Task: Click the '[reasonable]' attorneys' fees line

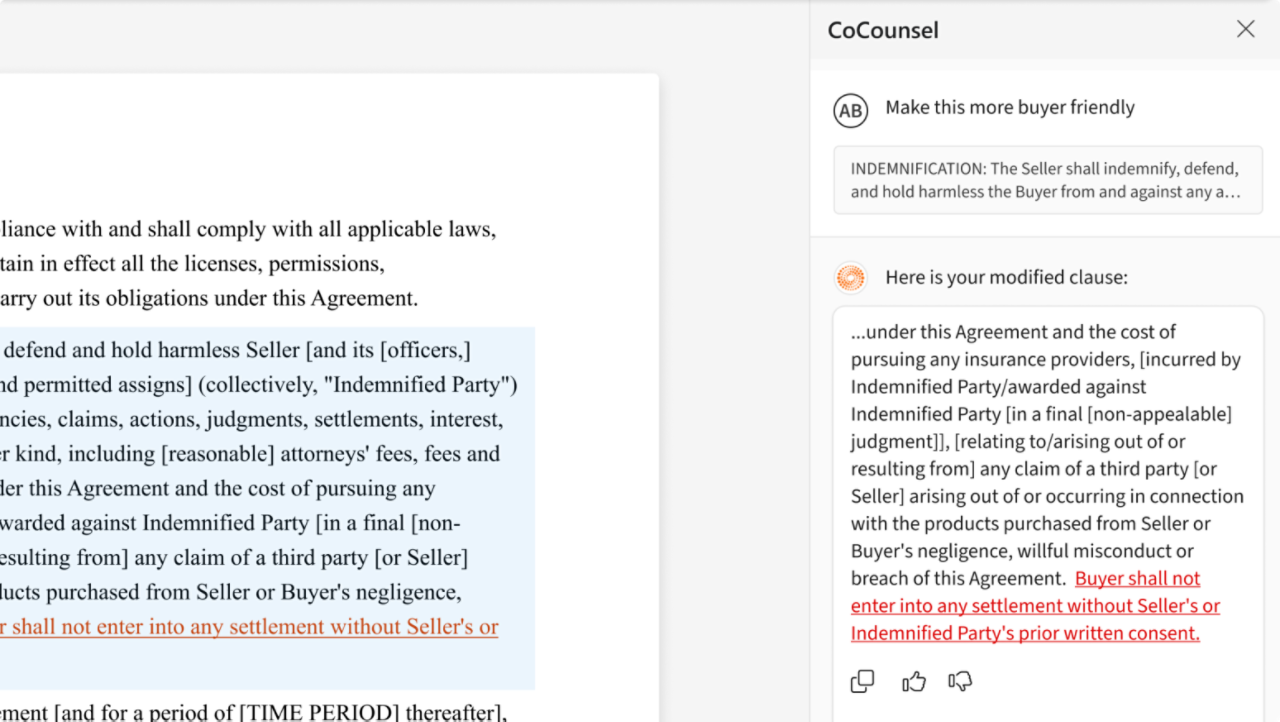Action: click(249, 453)
